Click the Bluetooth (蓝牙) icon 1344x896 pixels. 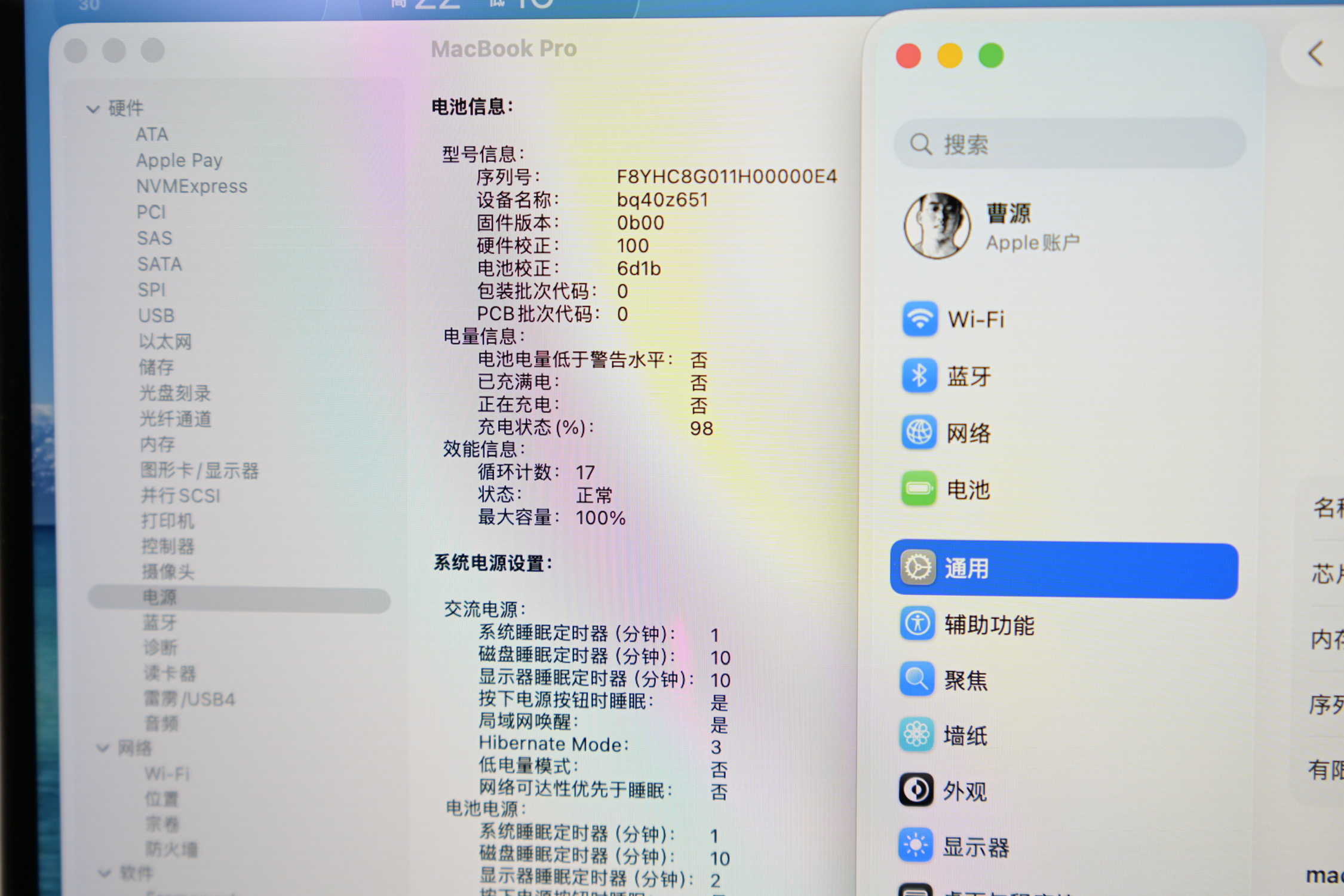pos(919,376)
